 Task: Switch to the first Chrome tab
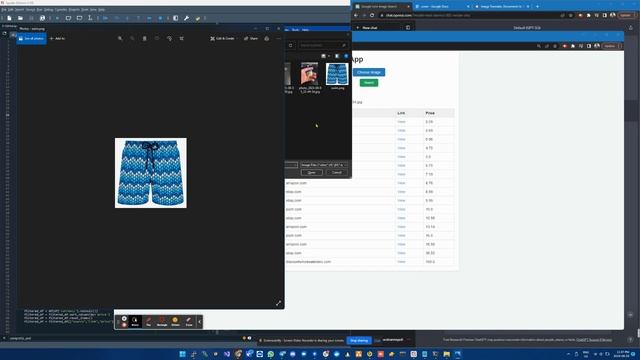[x=382, y=7]
